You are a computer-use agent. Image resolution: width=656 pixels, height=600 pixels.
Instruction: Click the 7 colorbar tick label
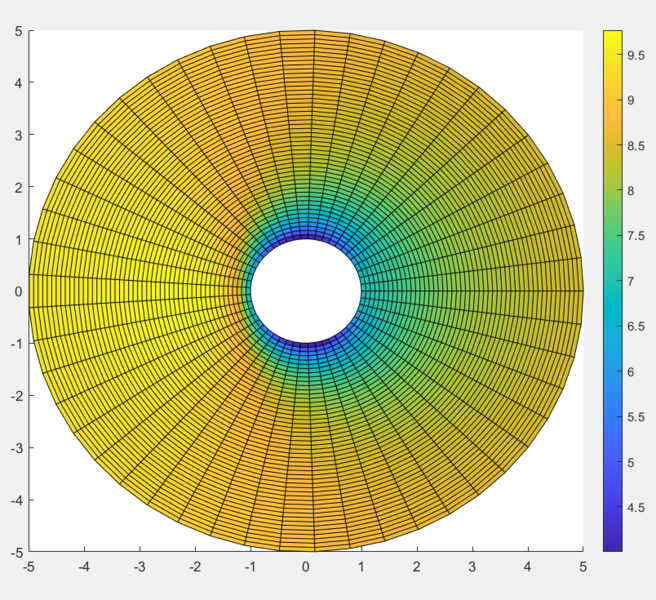(x=634, y=282)
